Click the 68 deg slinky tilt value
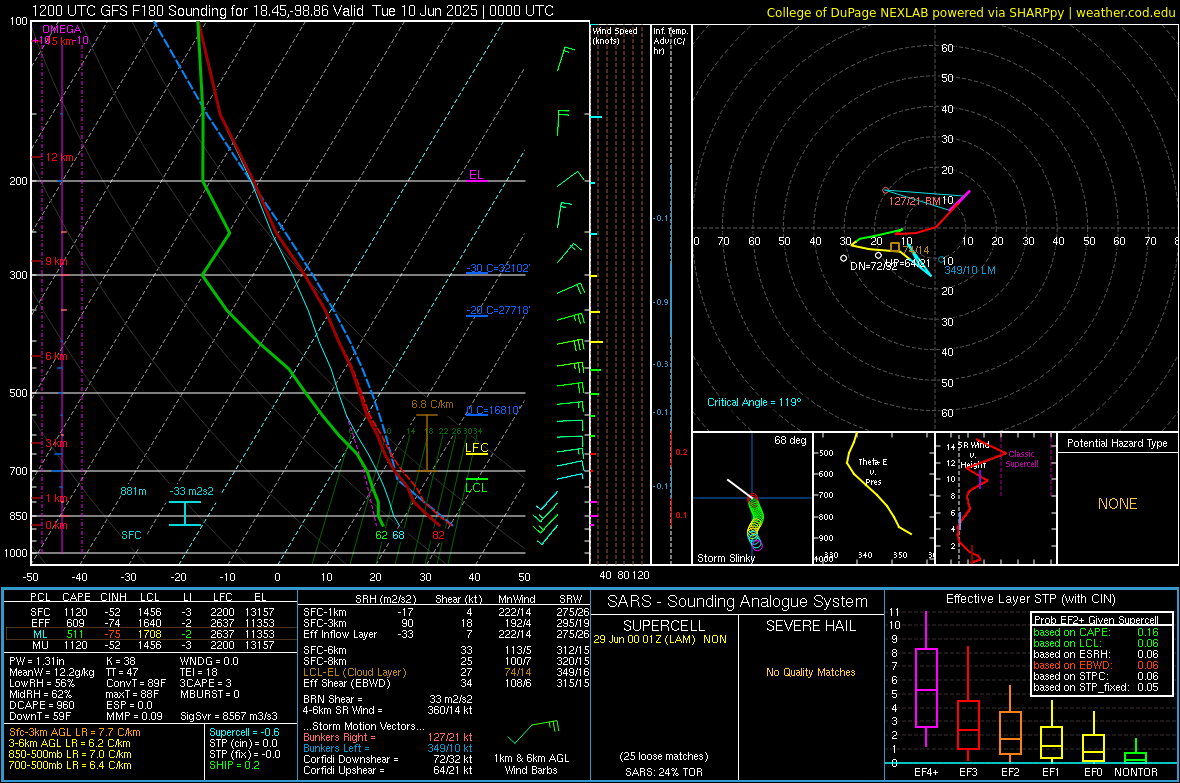 point(790,440)
